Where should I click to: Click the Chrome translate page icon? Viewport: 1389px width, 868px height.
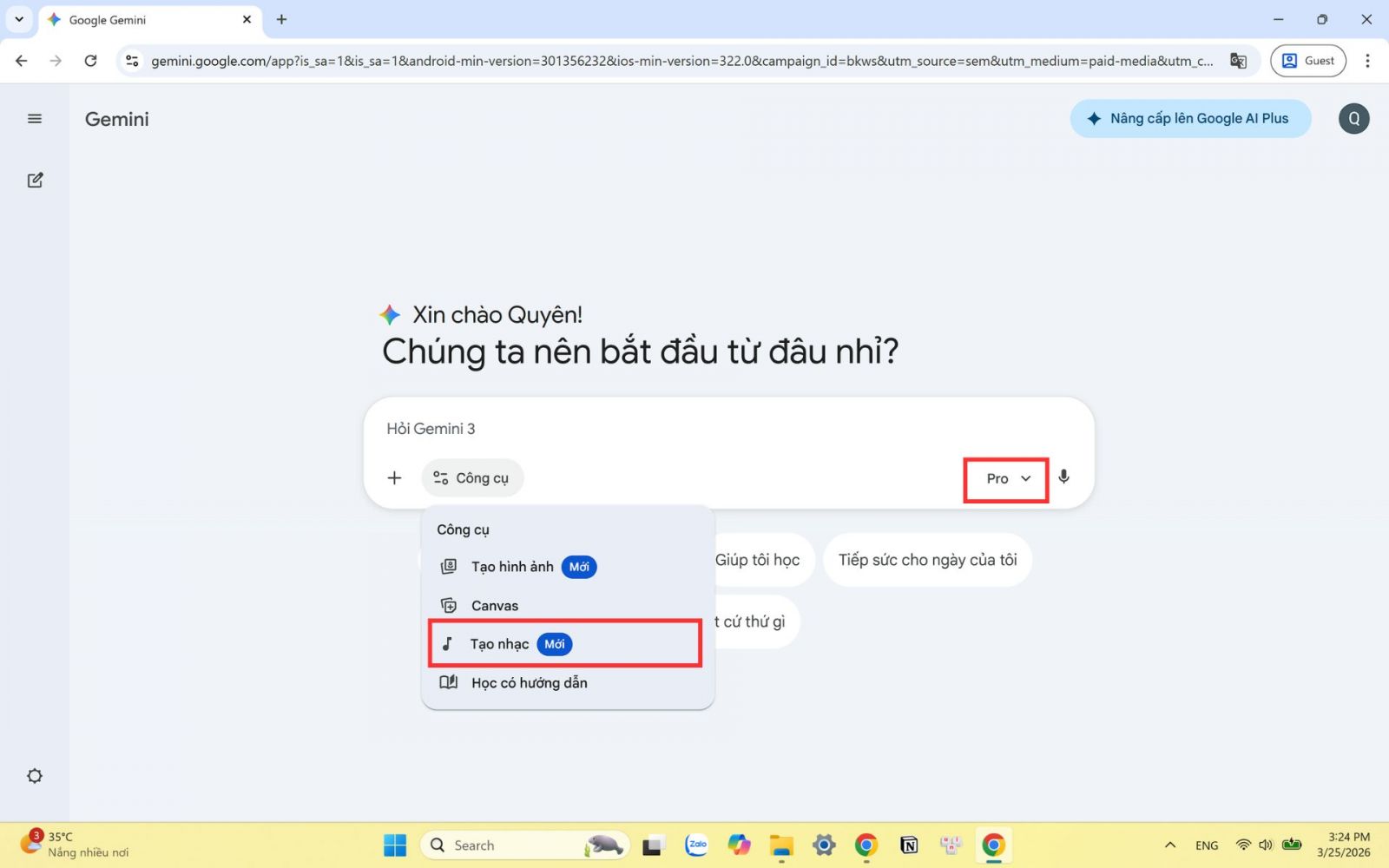pyautogui.click(x=1238, y=61)
